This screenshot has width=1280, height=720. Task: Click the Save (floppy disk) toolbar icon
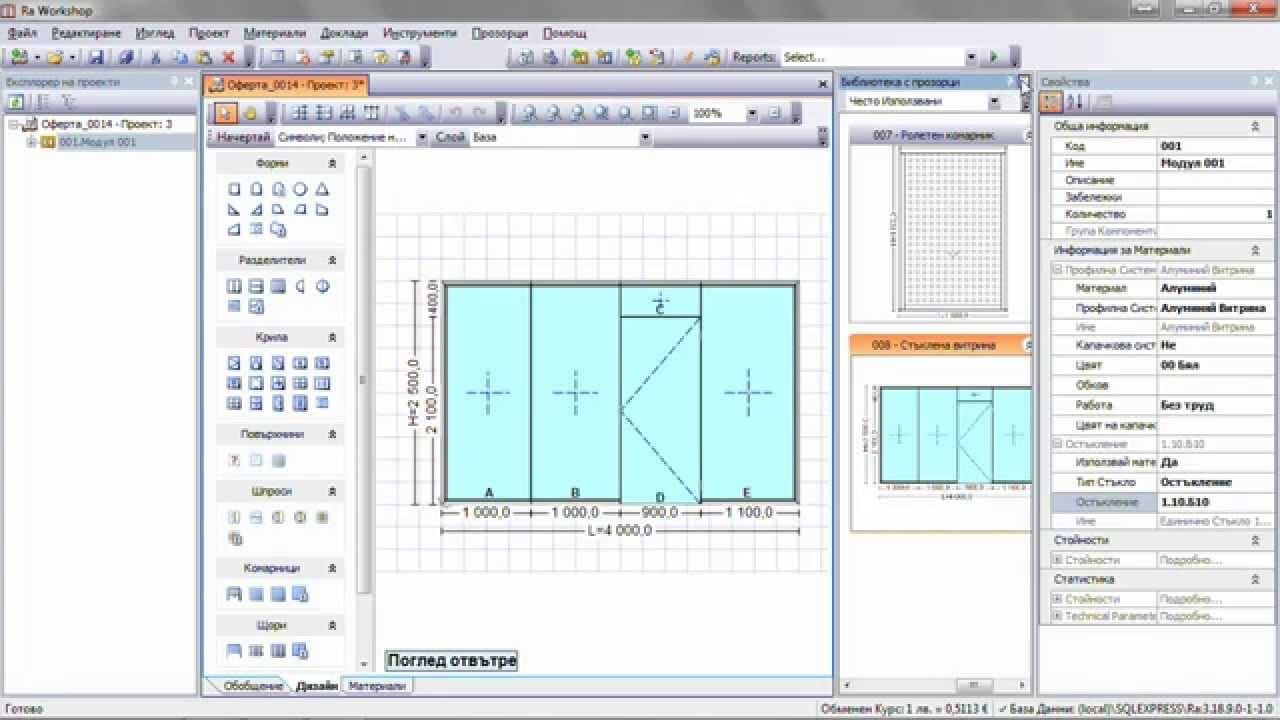coord(97,57)
